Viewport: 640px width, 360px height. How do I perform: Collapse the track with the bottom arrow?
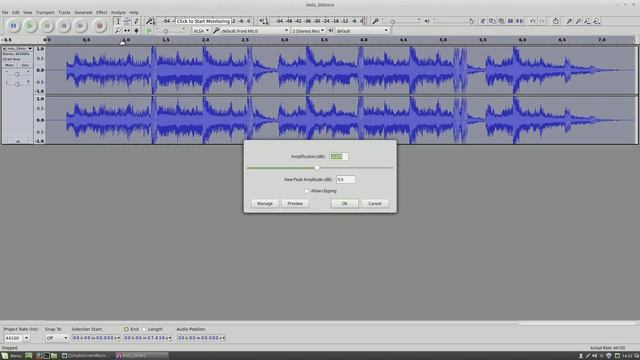(x=18, y=141)
